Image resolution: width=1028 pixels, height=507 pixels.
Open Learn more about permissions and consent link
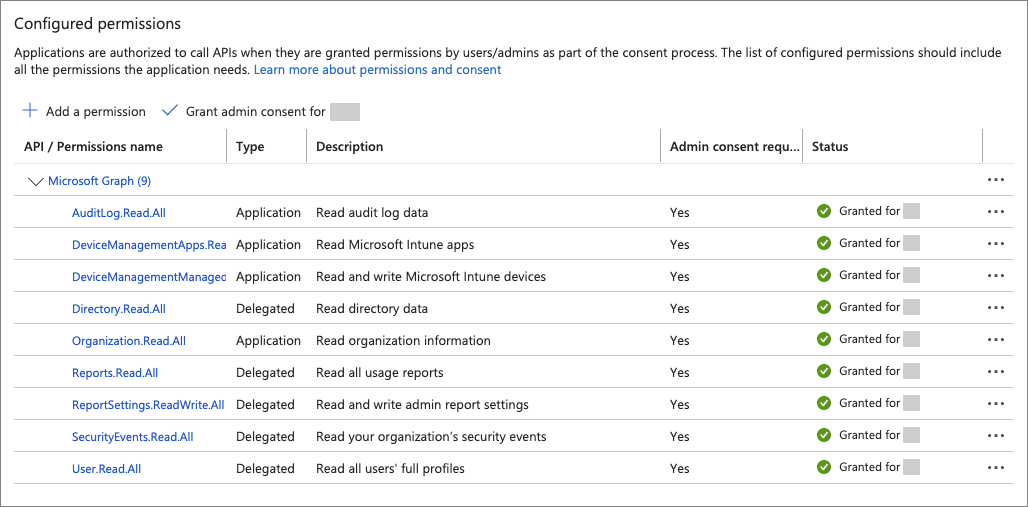click(378, 70)
